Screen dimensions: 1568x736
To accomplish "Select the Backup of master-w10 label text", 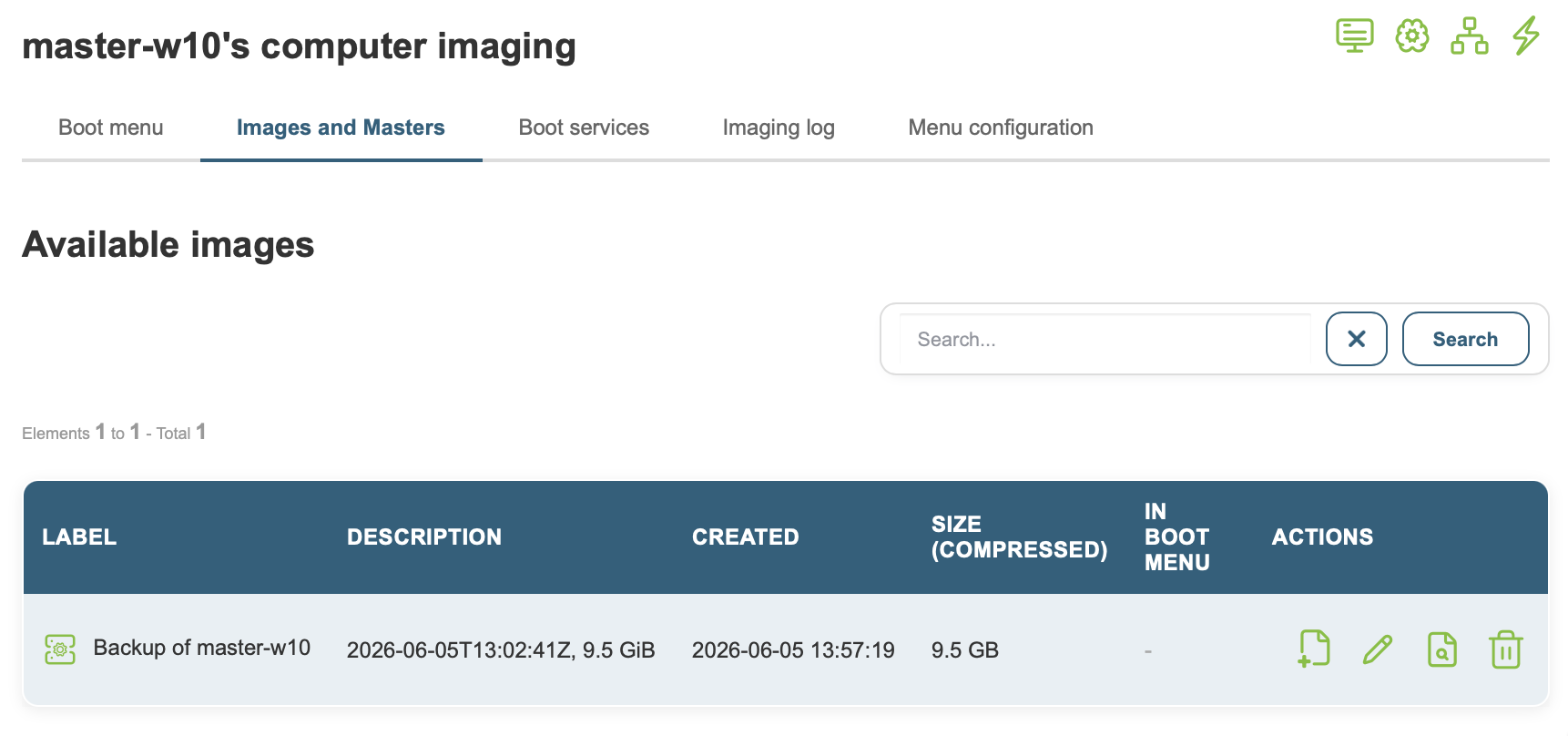I will [202, 648].
